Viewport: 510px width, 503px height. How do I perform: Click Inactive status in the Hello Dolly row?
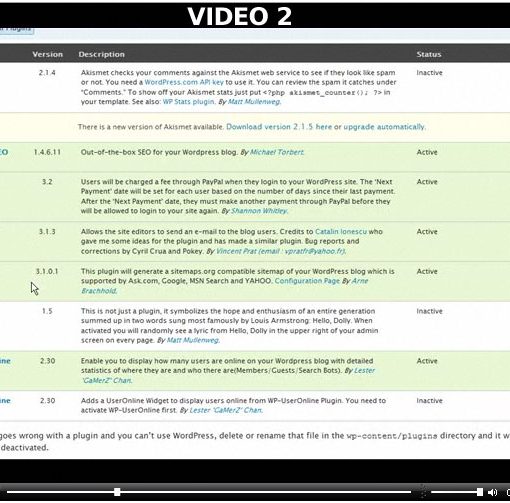click(429, 311)
